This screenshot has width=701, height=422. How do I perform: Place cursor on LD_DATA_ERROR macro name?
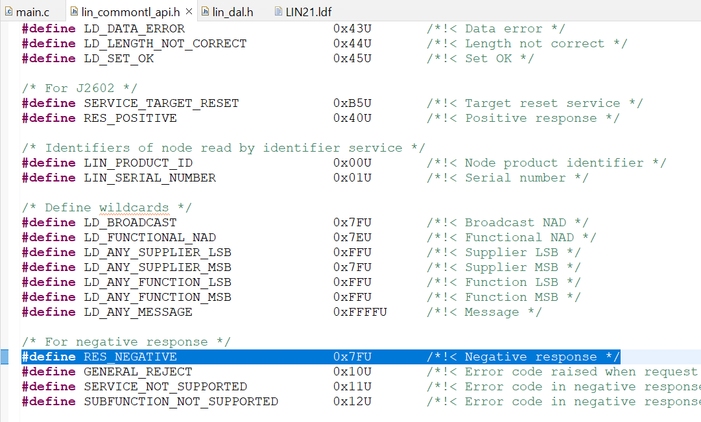134,29
